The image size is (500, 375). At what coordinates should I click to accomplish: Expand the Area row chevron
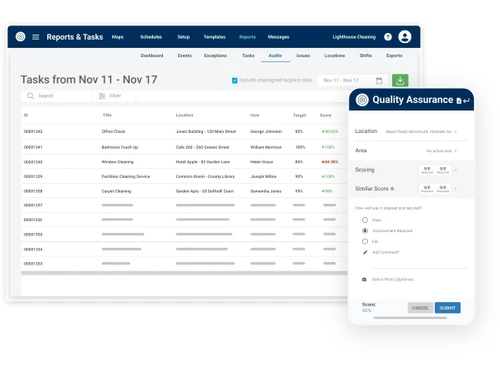(x=456, y=151)
